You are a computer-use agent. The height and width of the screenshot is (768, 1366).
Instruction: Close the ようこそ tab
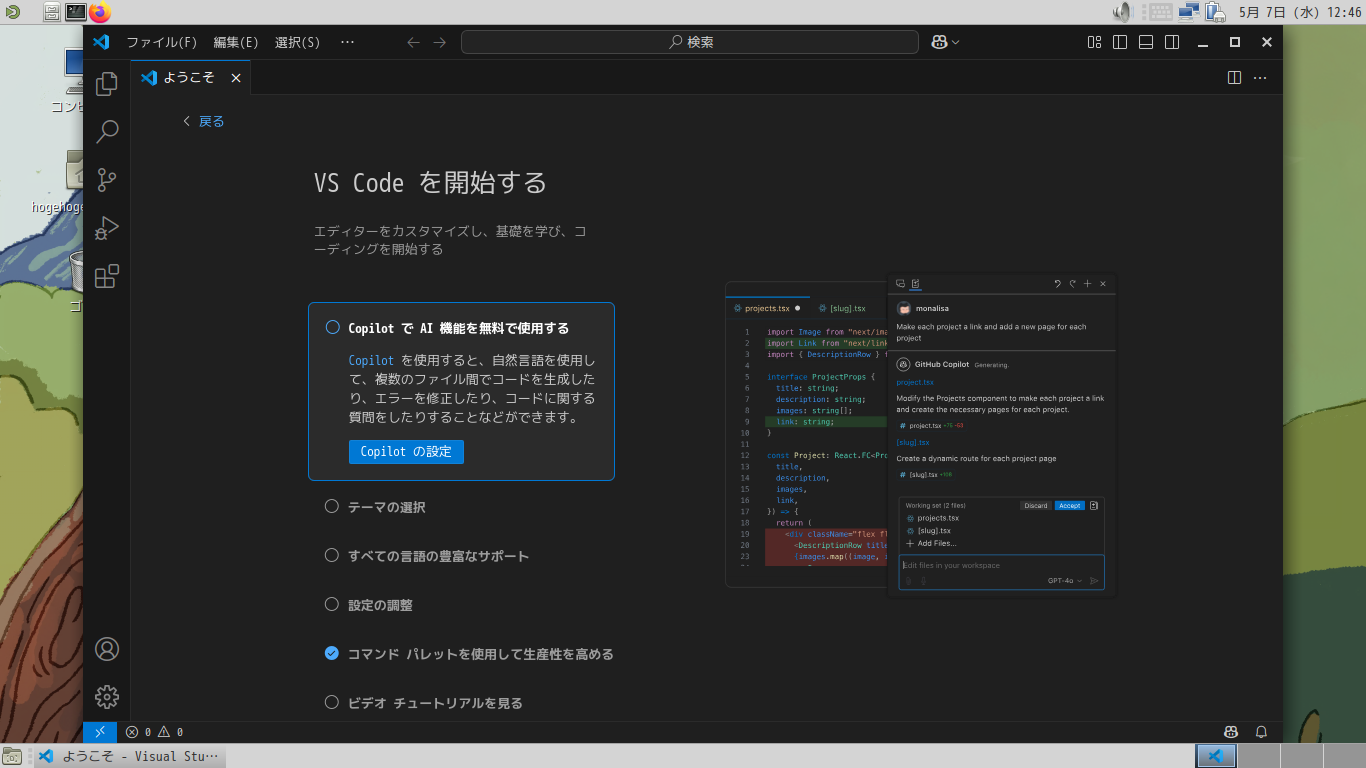pyautogui.click(x=236, y=77)
